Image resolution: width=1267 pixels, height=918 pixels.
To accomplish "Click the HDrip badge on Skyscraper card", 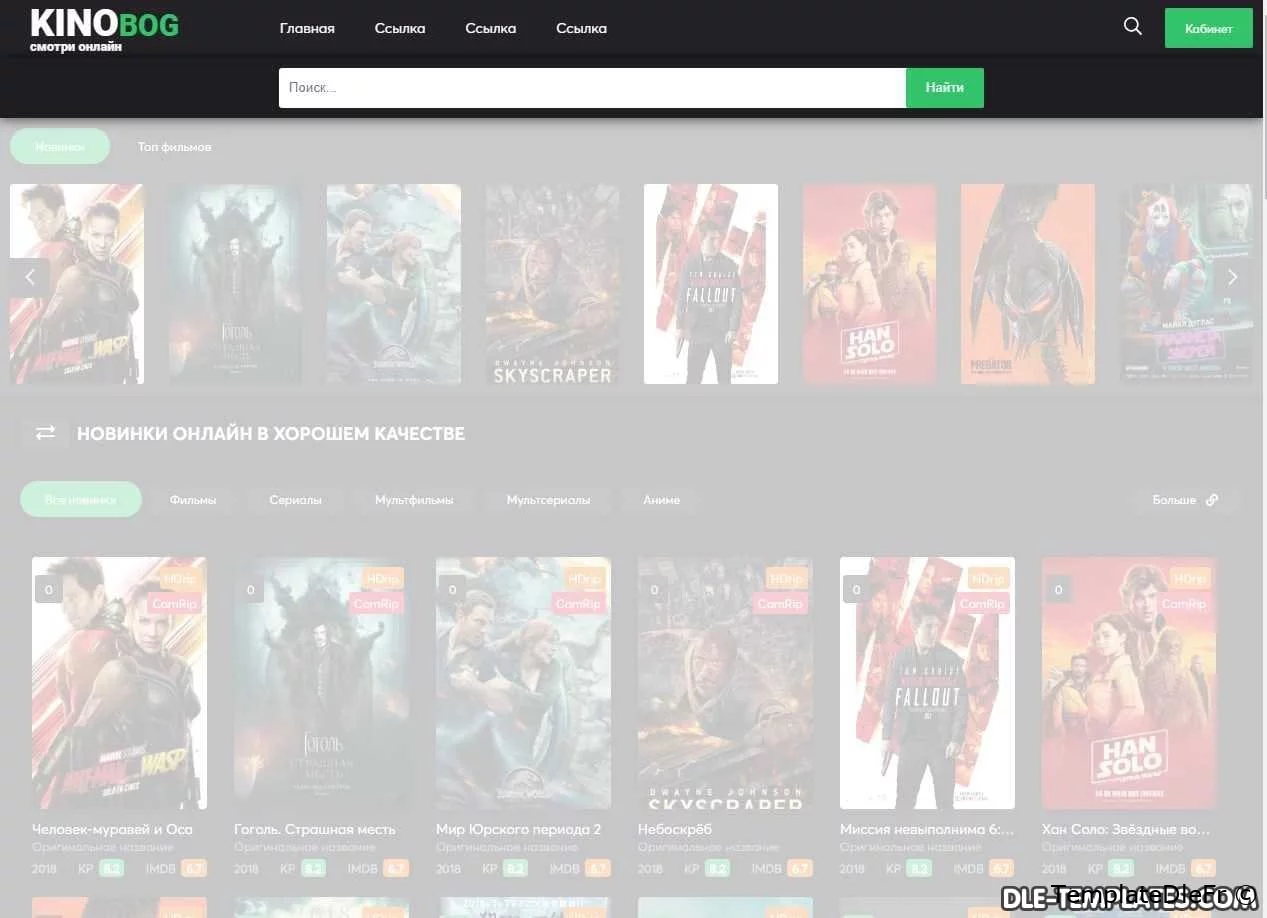I will [785, 579].
